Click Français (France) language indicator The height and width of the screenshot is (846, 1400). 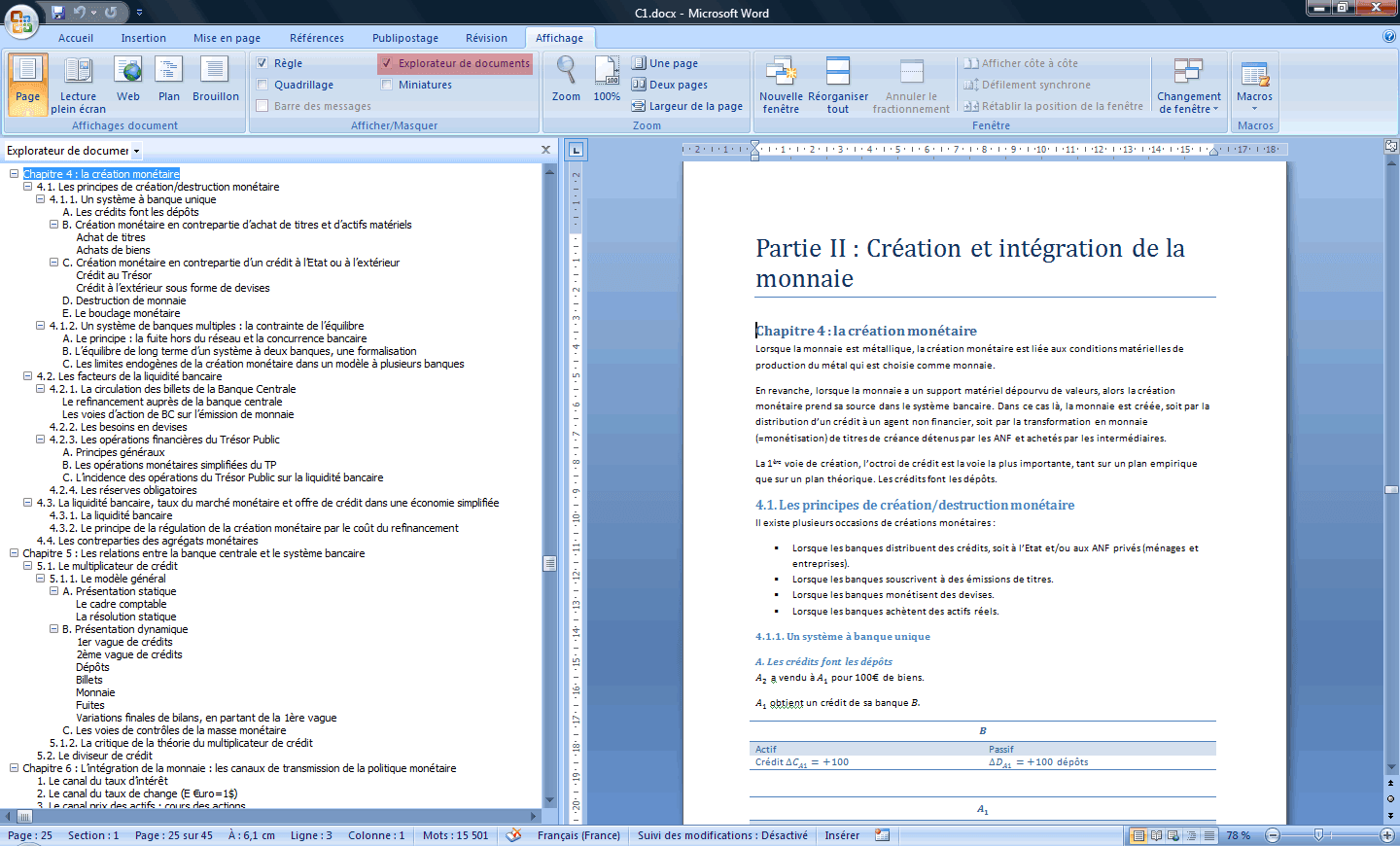point(578,835)
